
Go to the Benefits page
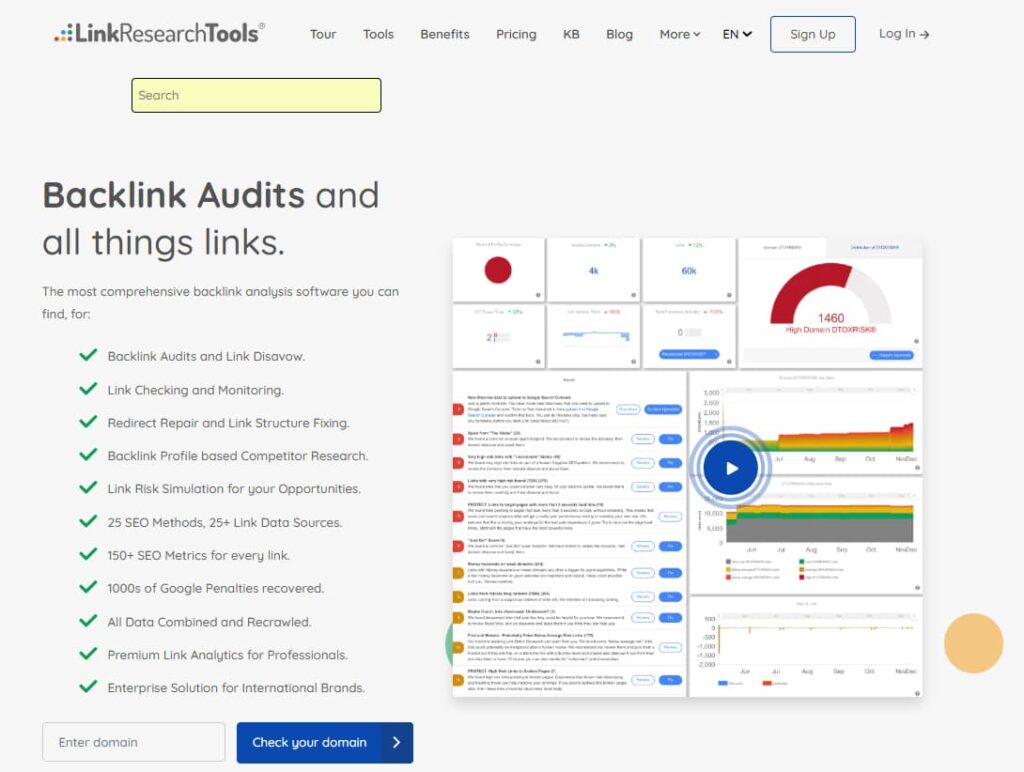coord(445,34)
